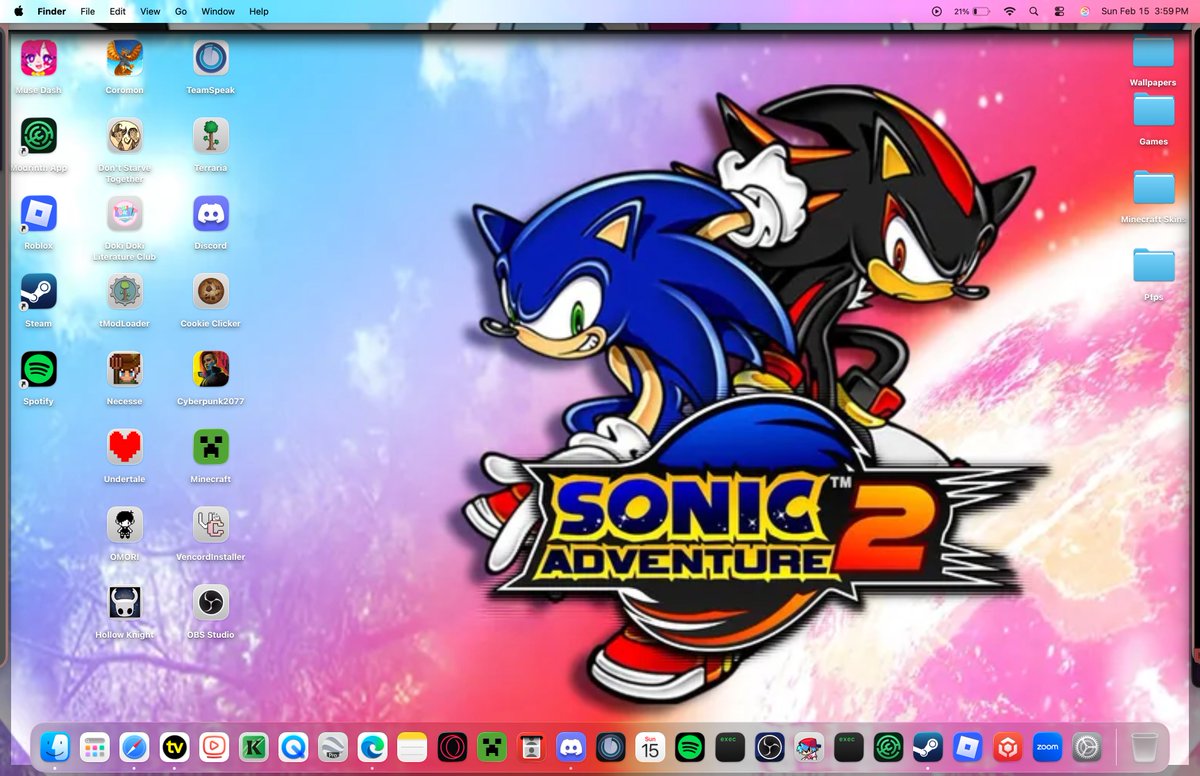The image size is (1200, 776).
Task: Launch QuickTime Player from the Dock
Action: pyautogui.click(x=293, y=746)
